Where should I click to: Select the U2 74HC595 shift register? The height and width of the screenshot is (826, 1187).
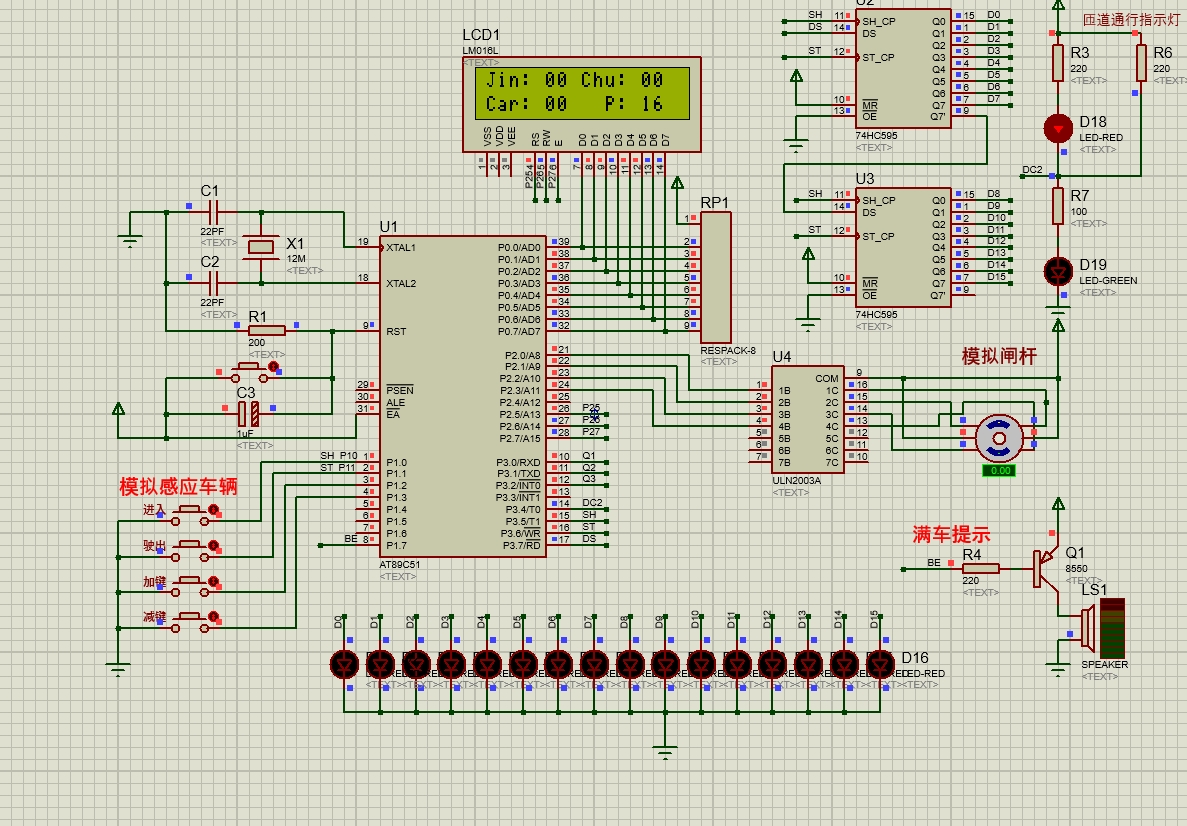(x=903, y=68)
